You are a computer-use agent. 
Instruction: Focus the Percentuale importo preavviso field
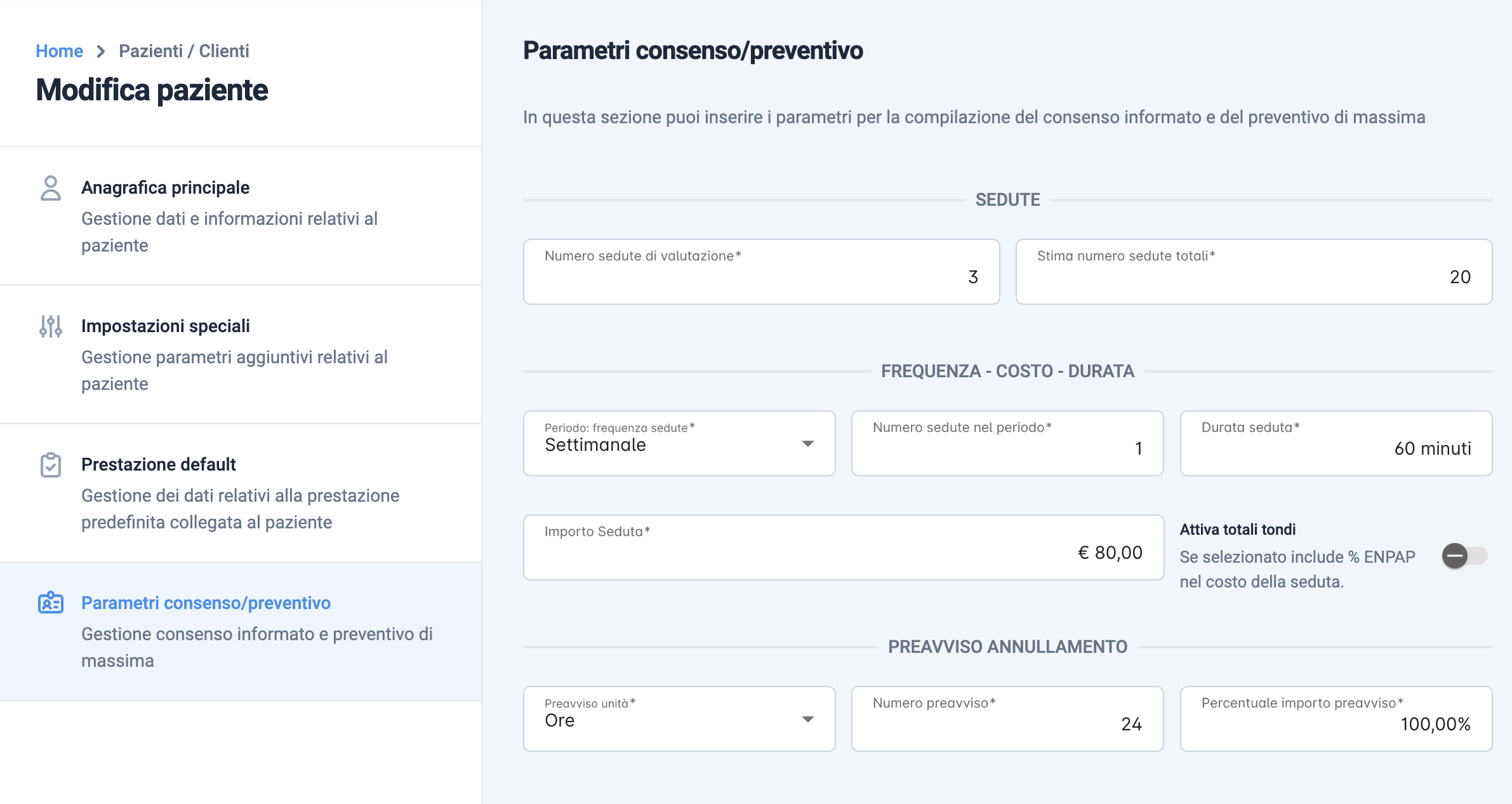(1336, 719)
